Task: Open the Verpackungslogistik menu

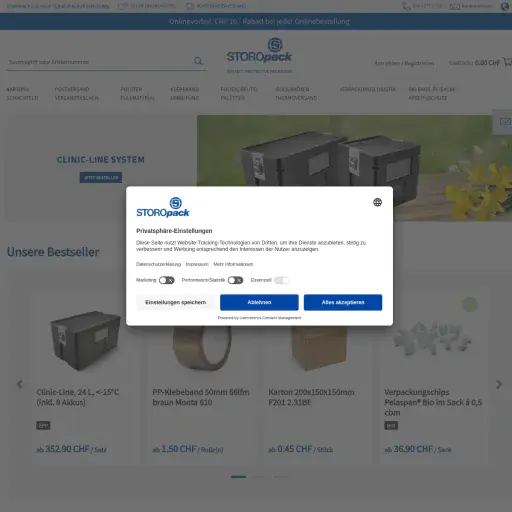Action: tap(368, 89)
